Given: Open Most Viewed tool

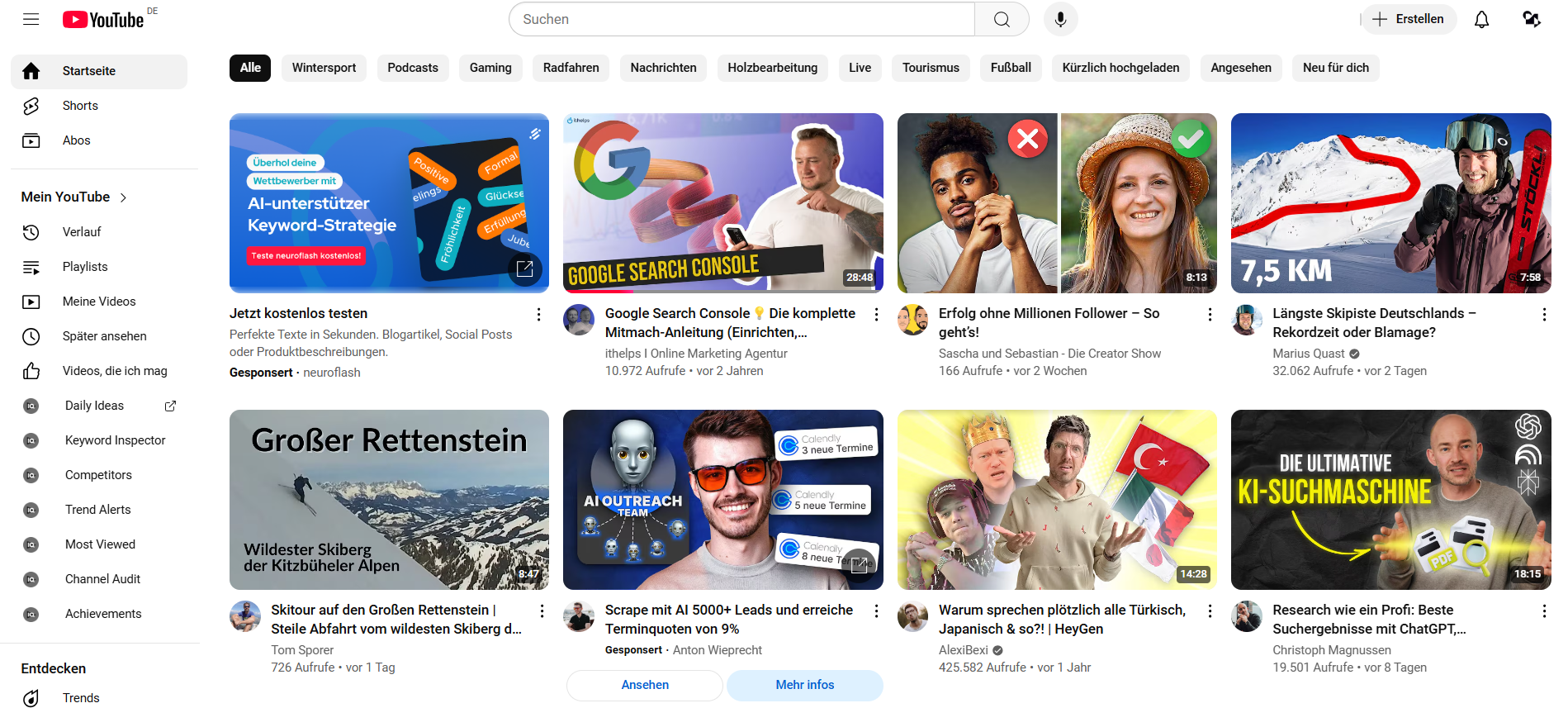Looking at the screenshot, I should [x=99, y=544].
